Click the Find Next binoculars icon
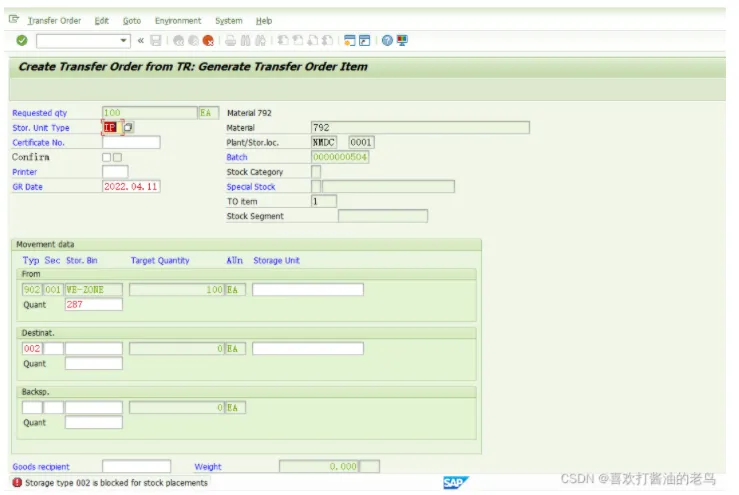 point(260,41)
